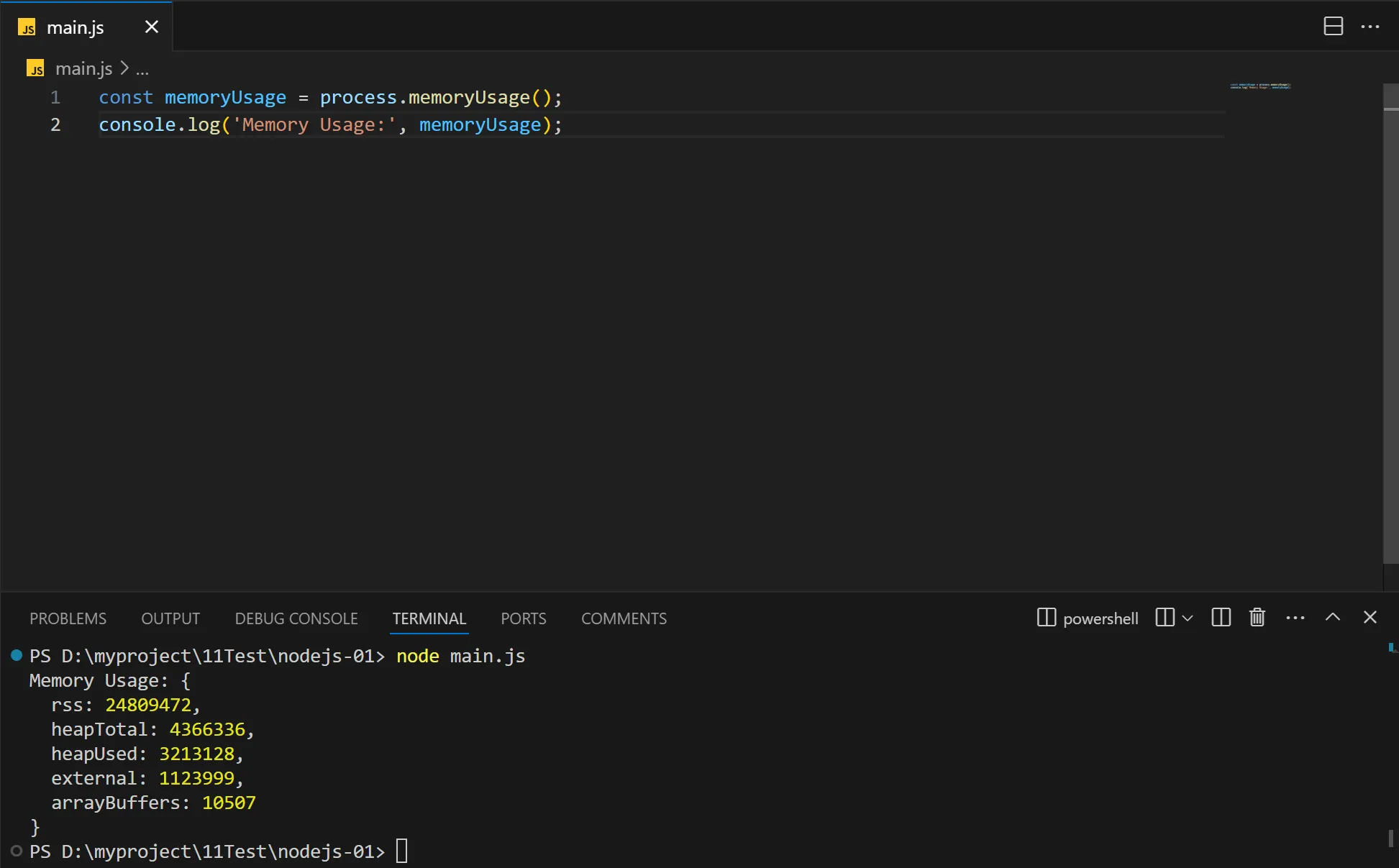
Task: Open the DEBUG CONSOLE tab
Action: point(296,618)
